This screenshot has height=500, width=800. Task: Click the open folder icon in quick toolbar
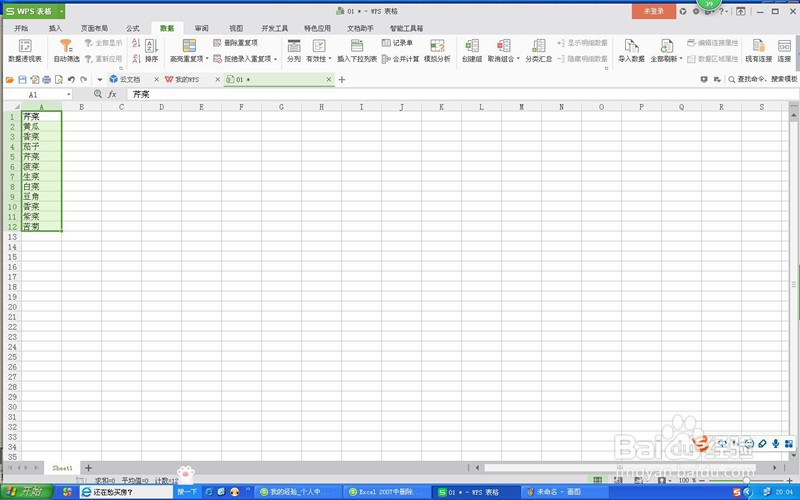(10, 80)
